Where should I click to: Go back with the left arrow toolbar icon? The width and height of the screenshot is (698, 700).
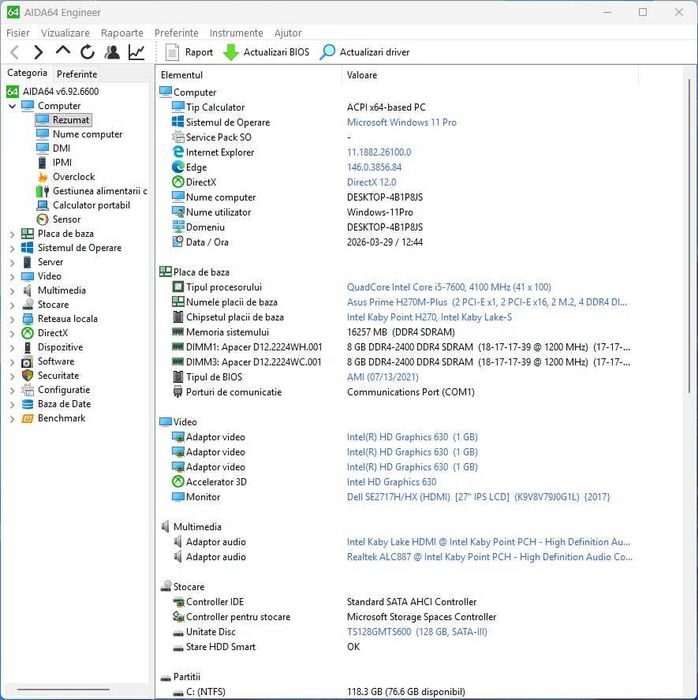15,52
